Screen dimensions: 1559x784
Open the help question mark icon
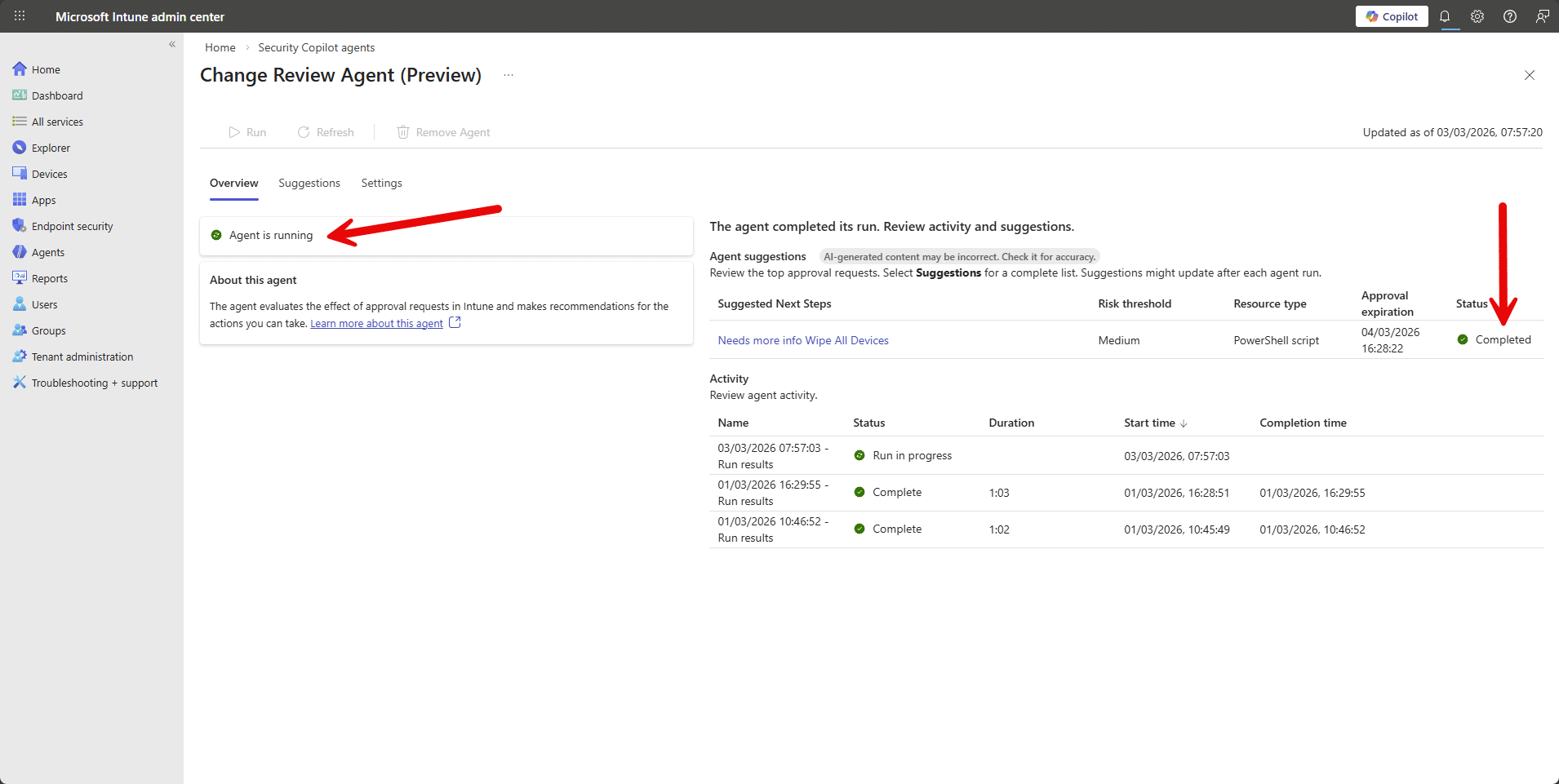pyautogui.click(x=1510, y=16)
